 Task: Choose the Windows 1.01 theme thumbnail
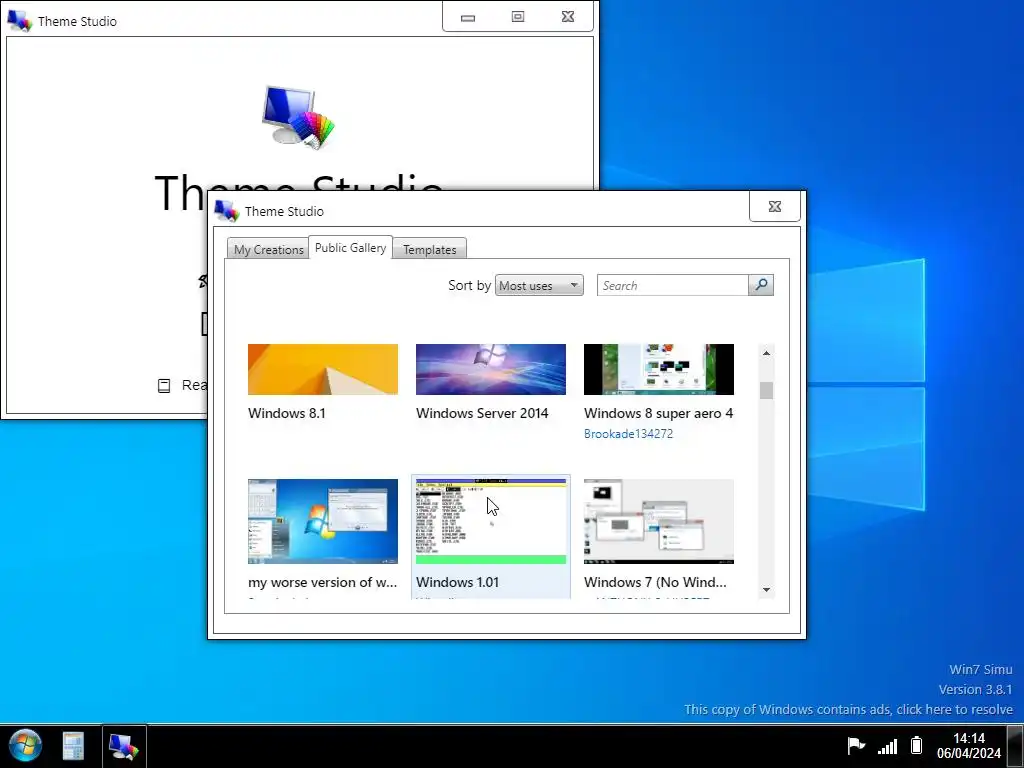pos(491,521)
